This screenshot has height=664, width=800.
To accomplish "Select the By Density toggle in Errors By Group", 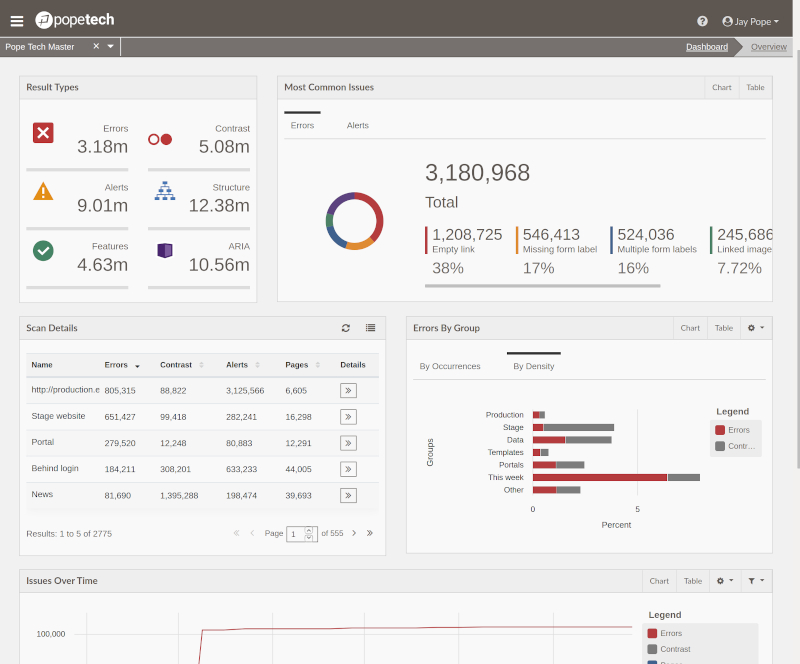I will 533,366.
